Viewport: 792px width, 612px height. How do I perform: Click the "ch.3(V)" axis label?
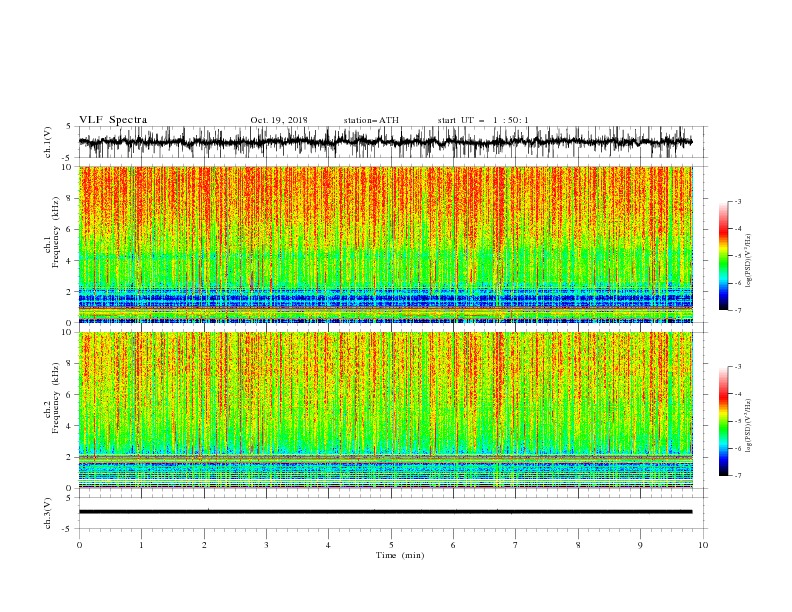pos(48,513)
